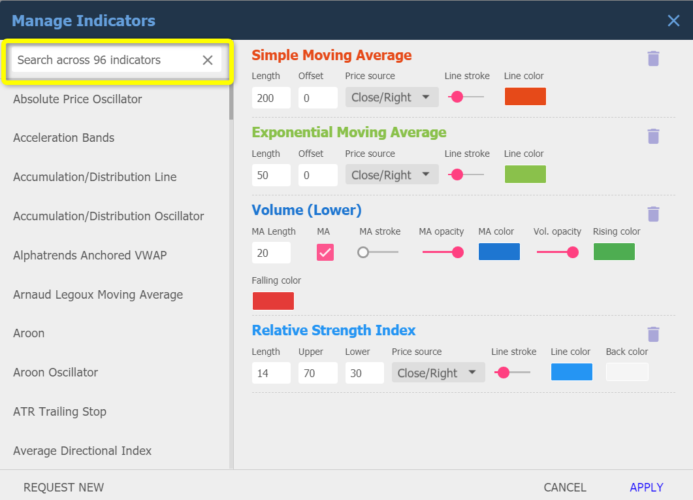Remove the Exponential Moving Average indicator

click(653, 136)
